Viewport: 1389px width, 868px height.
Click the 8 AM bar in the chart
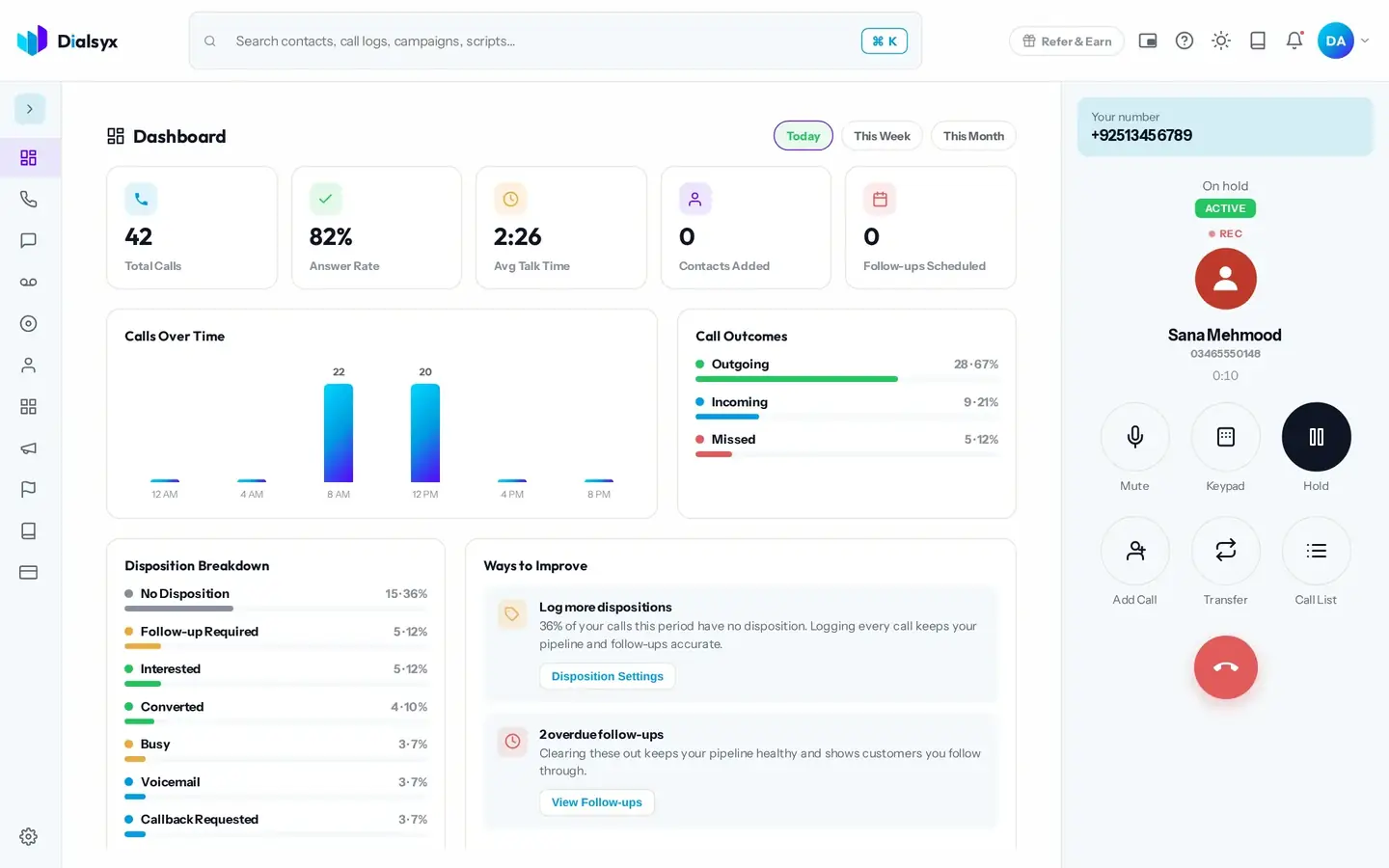point(339,433)
